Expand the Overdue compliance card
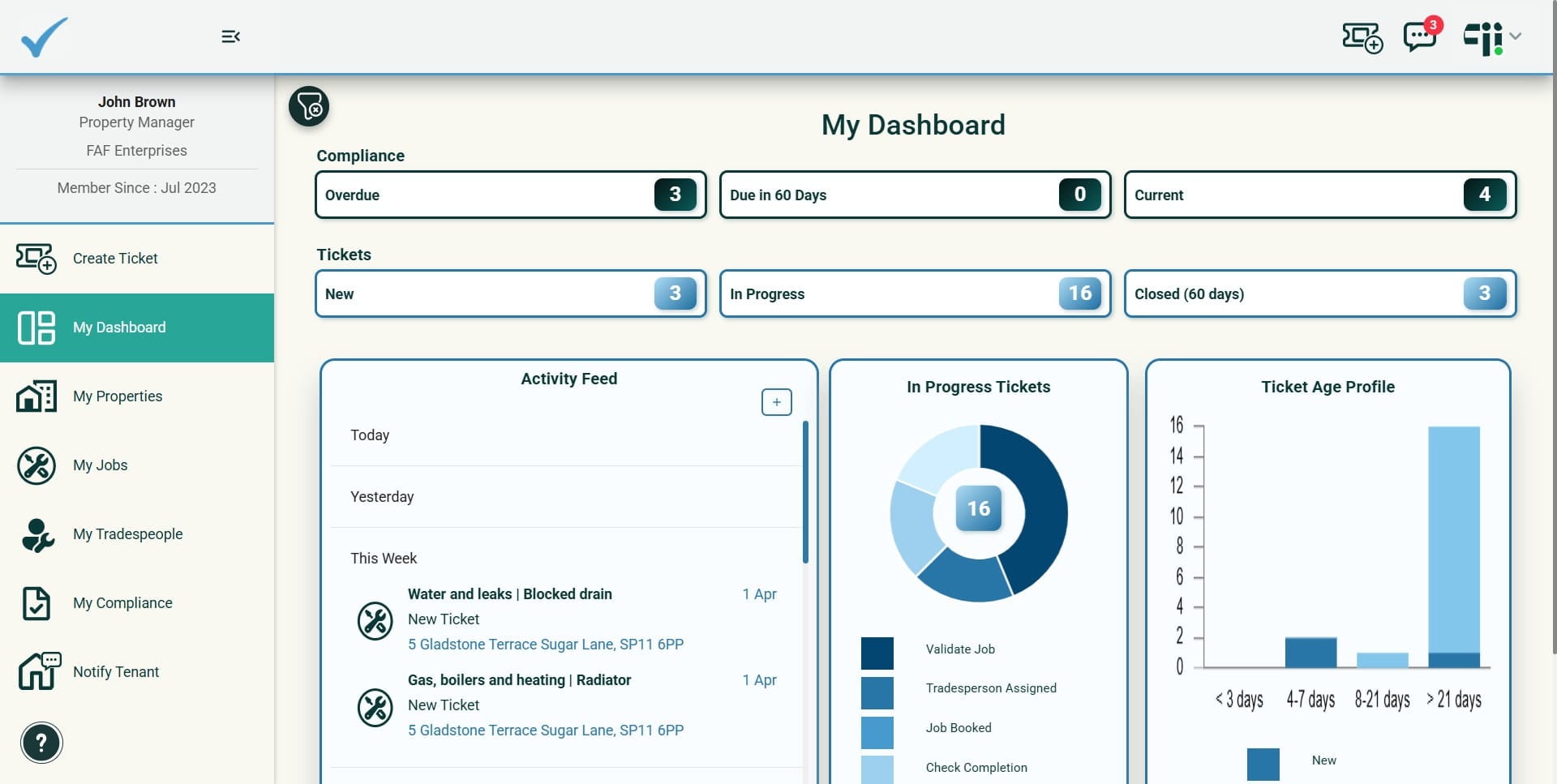The image size is (1557, 784). [x=510, y=195]
